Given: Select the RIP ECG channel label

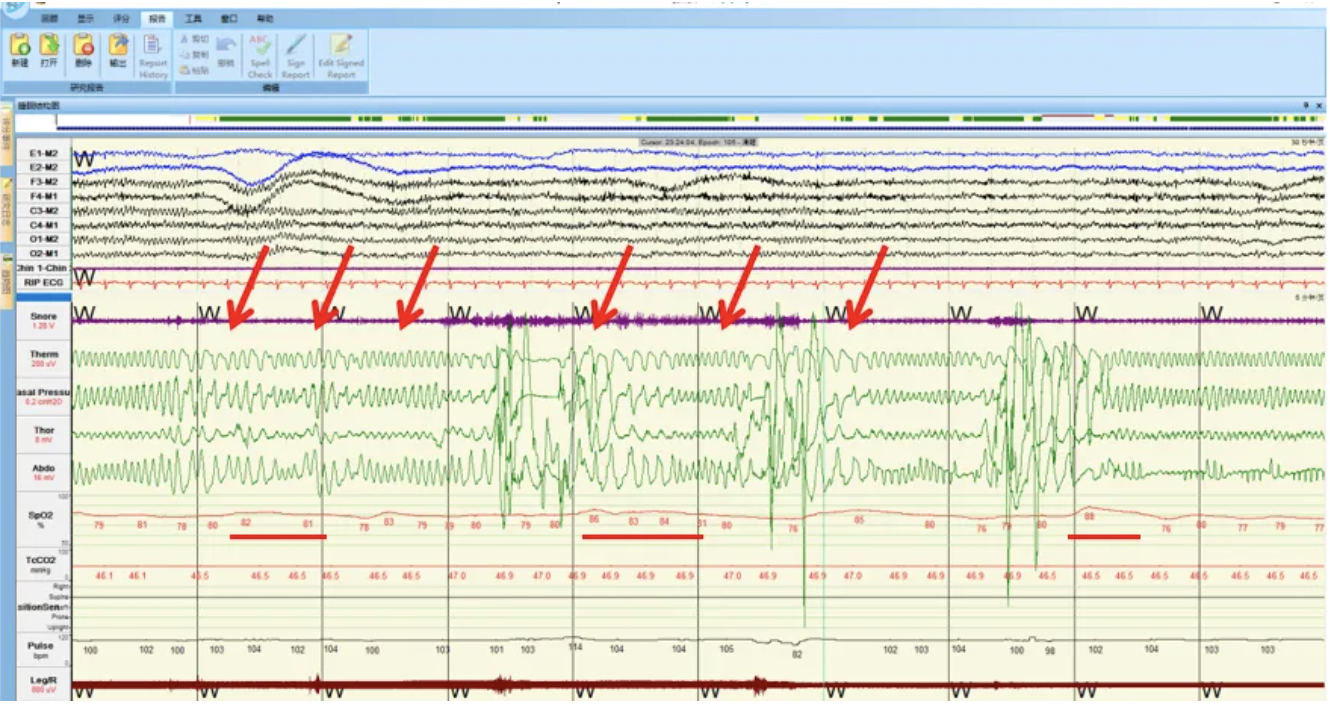Looking at the screenshot, I should [44, 283].
